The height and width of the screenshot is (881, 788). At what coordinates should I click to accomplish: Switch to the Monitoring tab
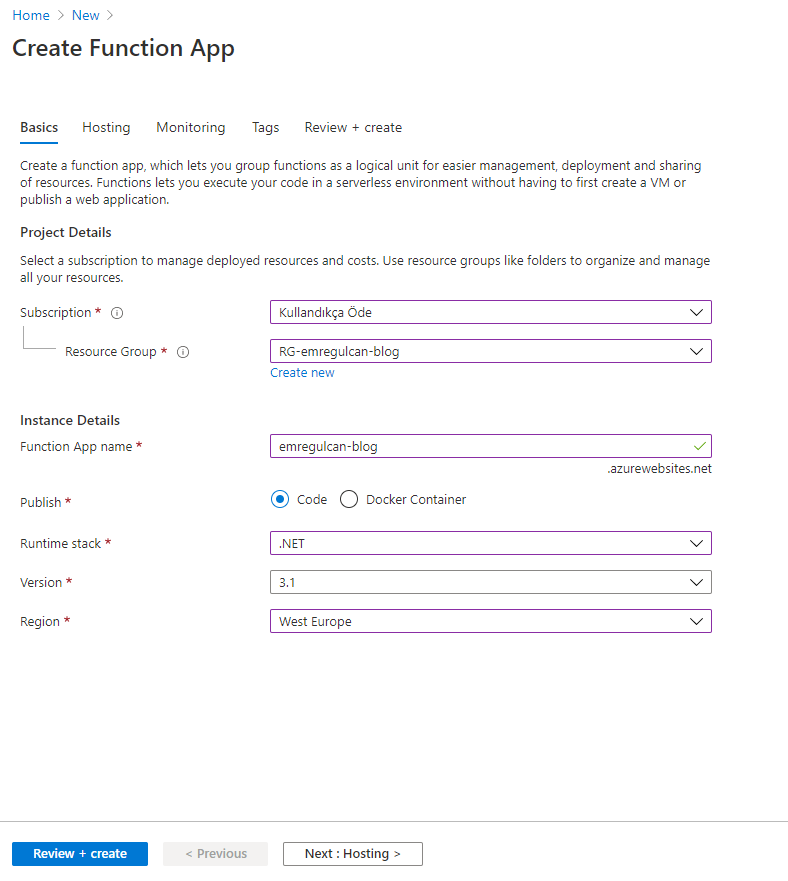[x=191, y=128]
